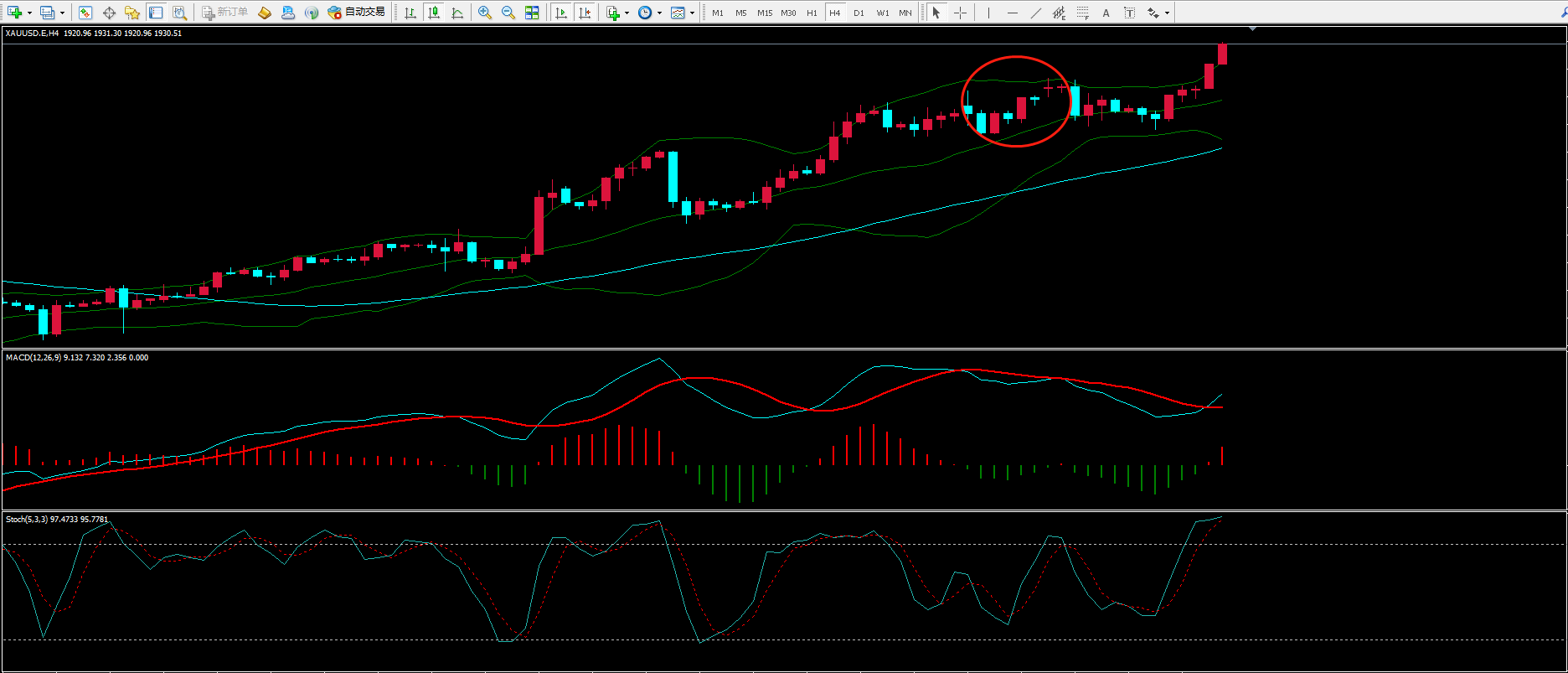Draw a trendline with the diagonal line tool
Image resolution: width=1568 pixels, height=673 pixels.
(x=1036, y=13)
